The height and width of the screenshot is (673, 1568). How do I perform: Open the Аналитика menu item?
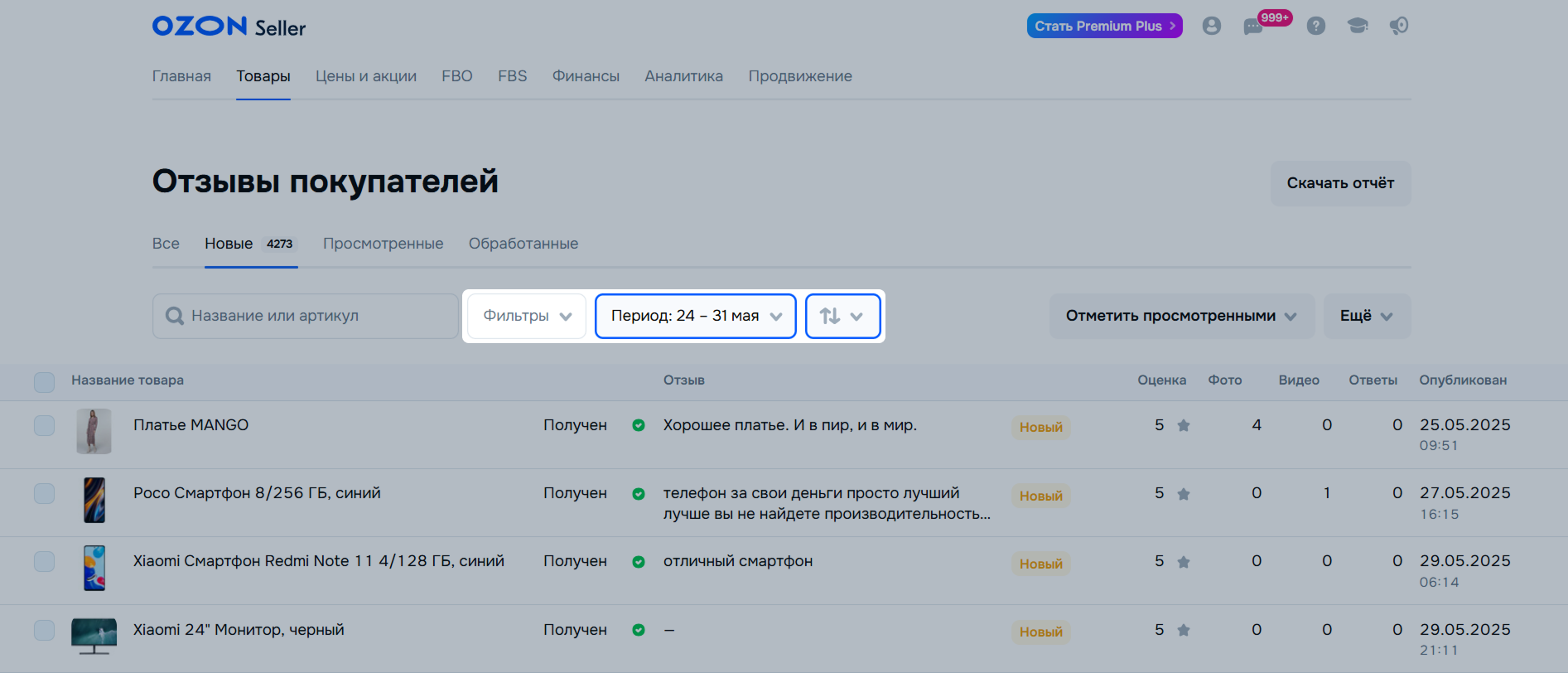[x=684, y=76]
